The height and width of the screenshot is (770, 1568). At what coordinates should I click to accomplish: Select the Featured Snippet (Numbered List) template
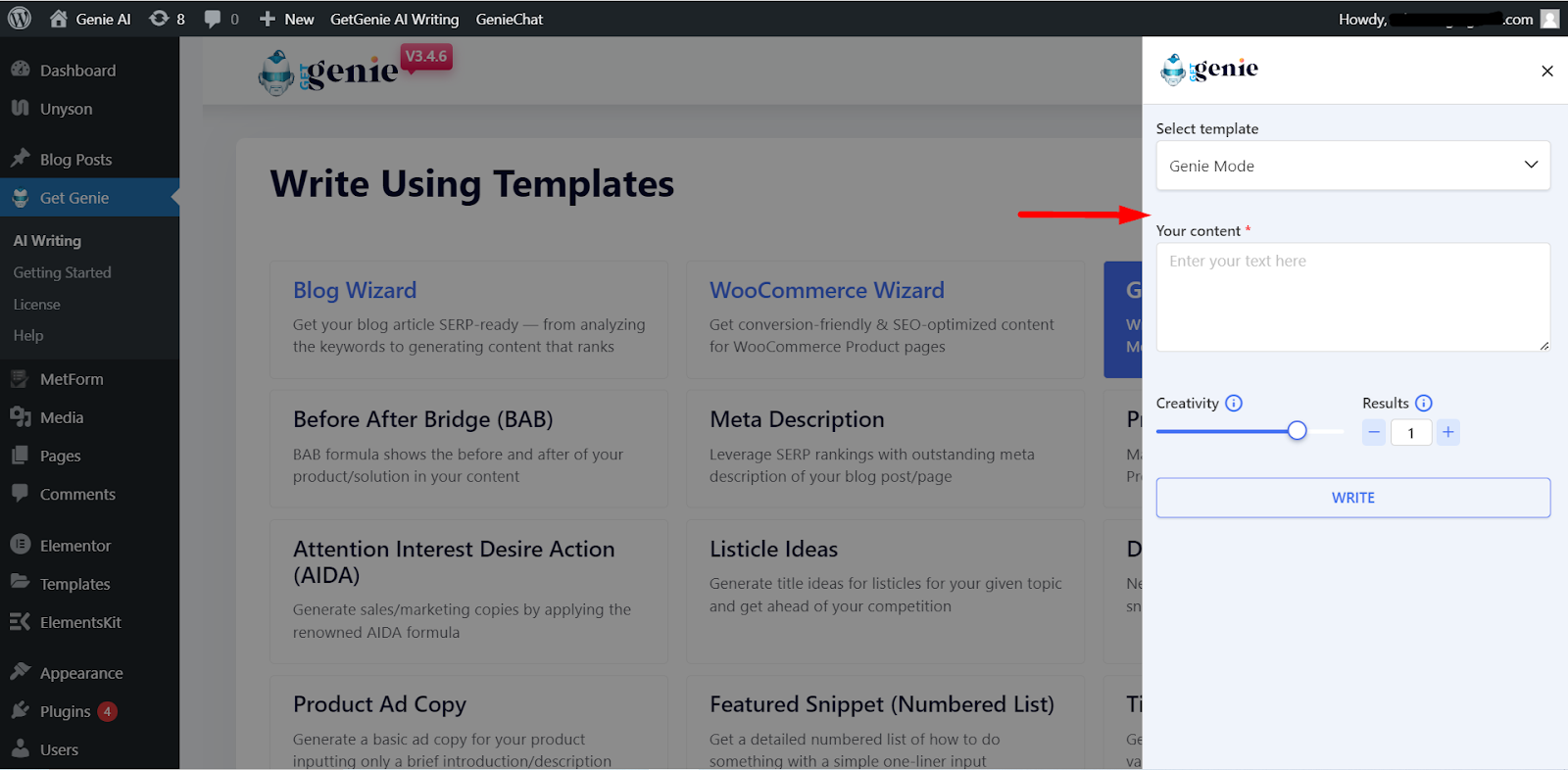(x=886, y=723)
